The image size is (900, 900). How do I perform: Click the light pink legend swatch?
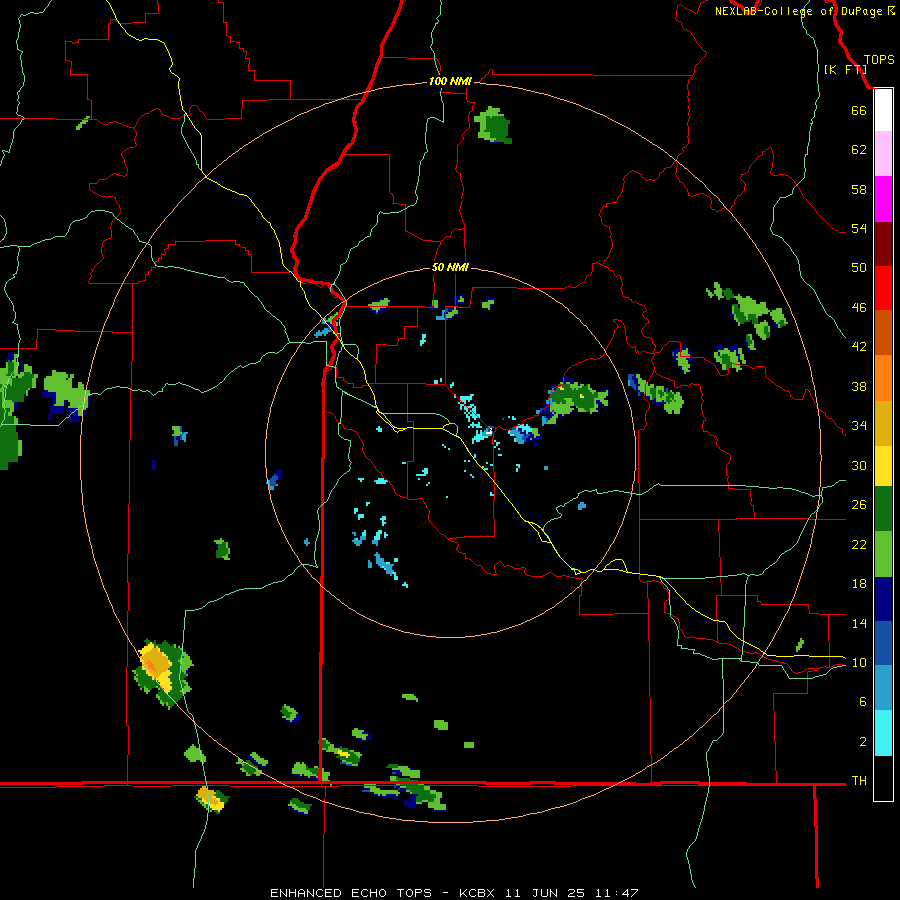883,153
